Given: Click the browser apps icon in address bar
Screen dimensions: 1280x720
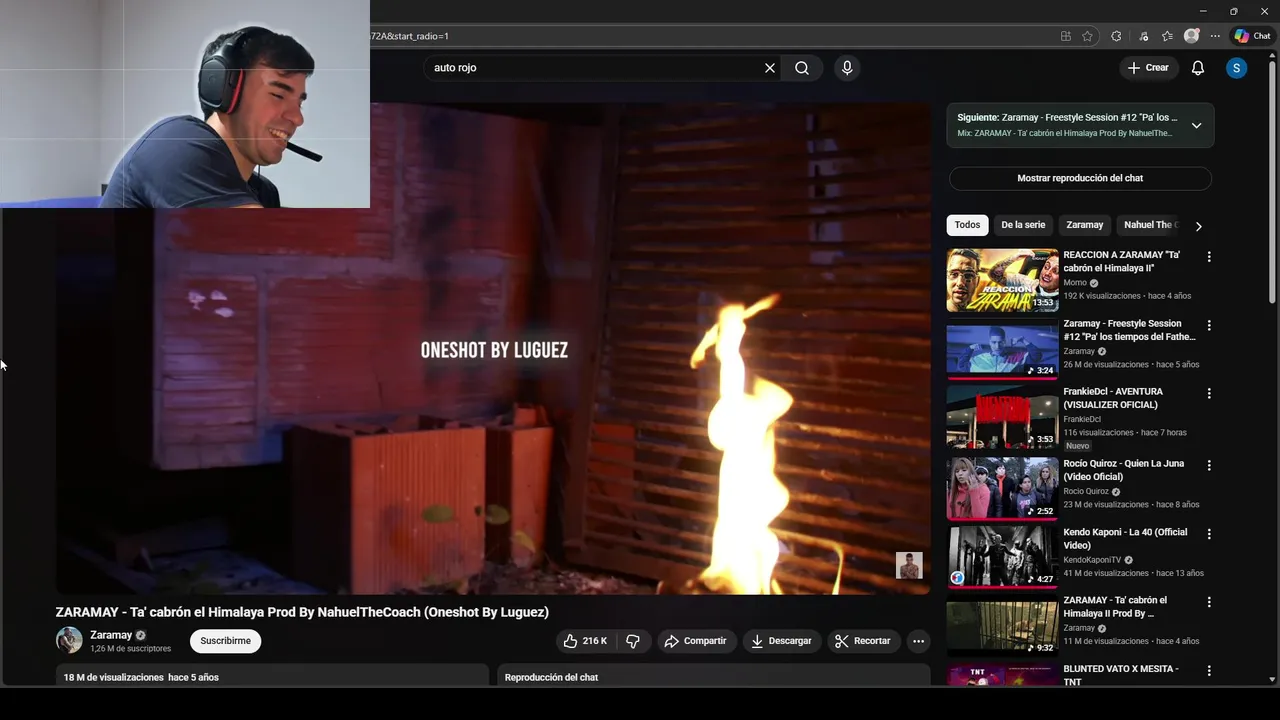Looking at the screenshot, I should click(1066, 36).
